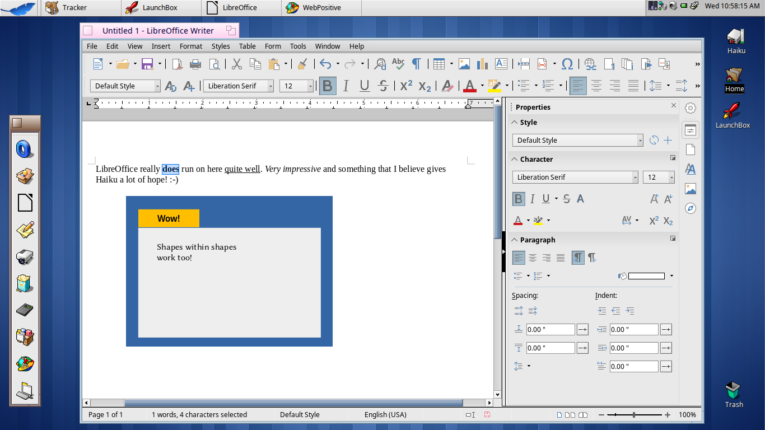Click Increase font size icon in sidebar
Image resolution: width=765 pixels, height=430 pixels.
coord(654,199)
